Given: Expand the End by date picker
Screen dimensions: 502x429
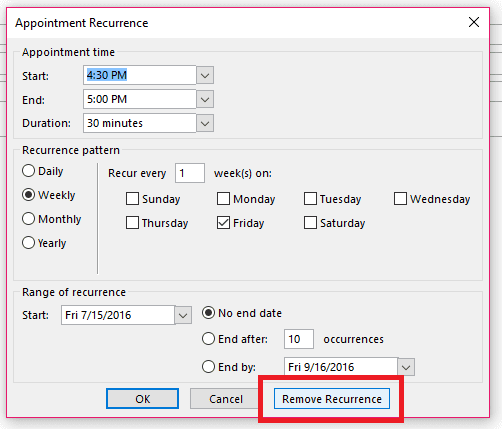Looking at the screenshot, I should pyautogui.click(x=406, y=367).
